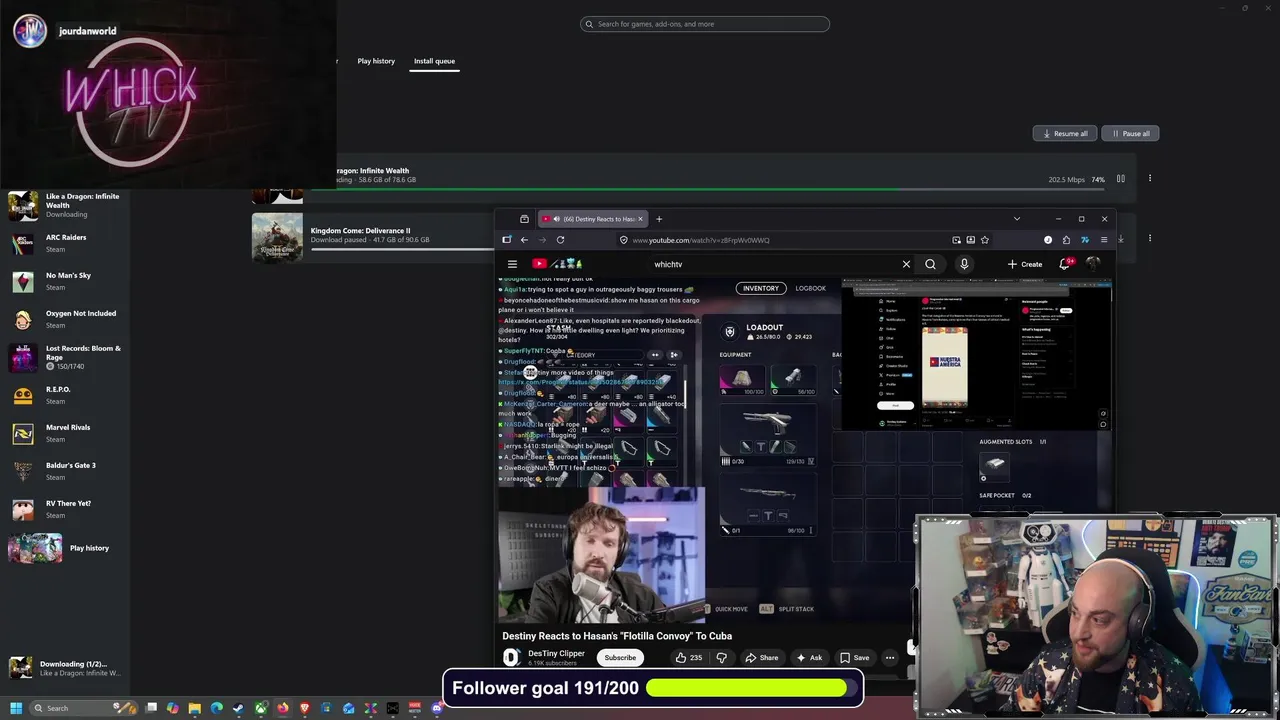Open the Brave browser taskbar icon
The image size is (1280, 720).
[x=304, y=708]
